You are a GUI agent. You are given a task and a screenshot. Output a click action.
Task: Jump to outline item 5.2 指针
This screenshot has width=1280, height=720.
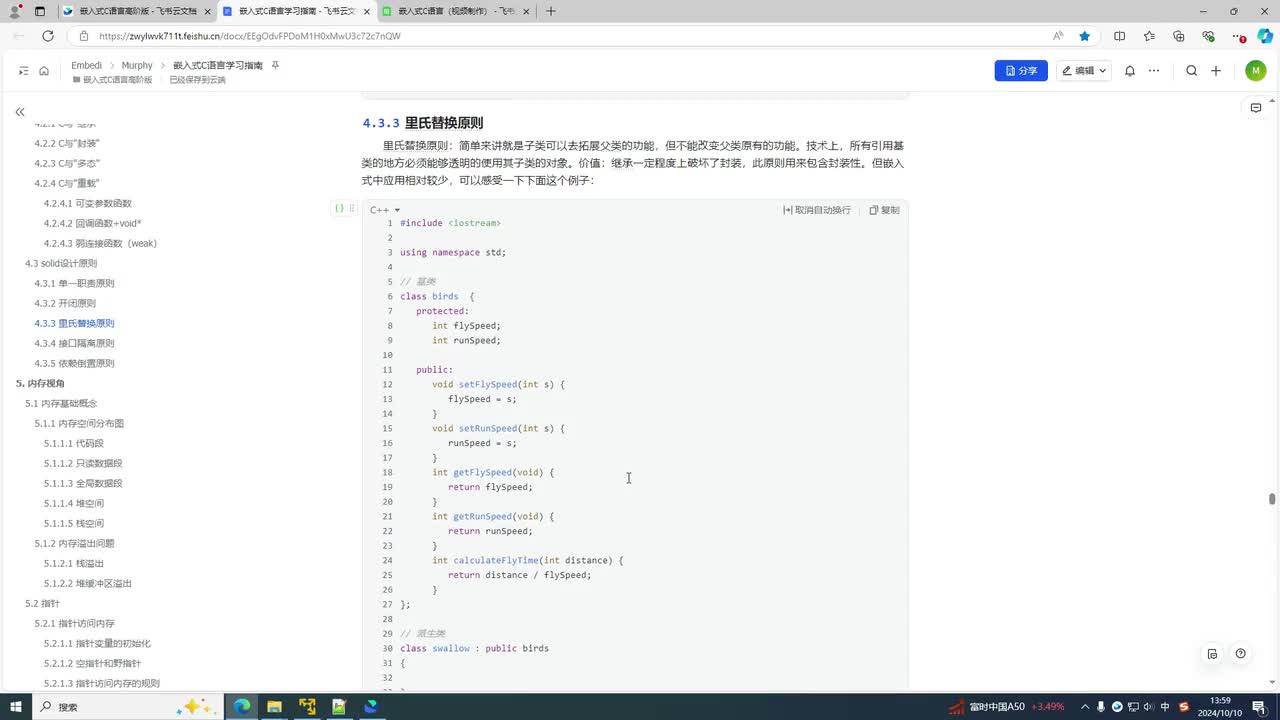42,603
